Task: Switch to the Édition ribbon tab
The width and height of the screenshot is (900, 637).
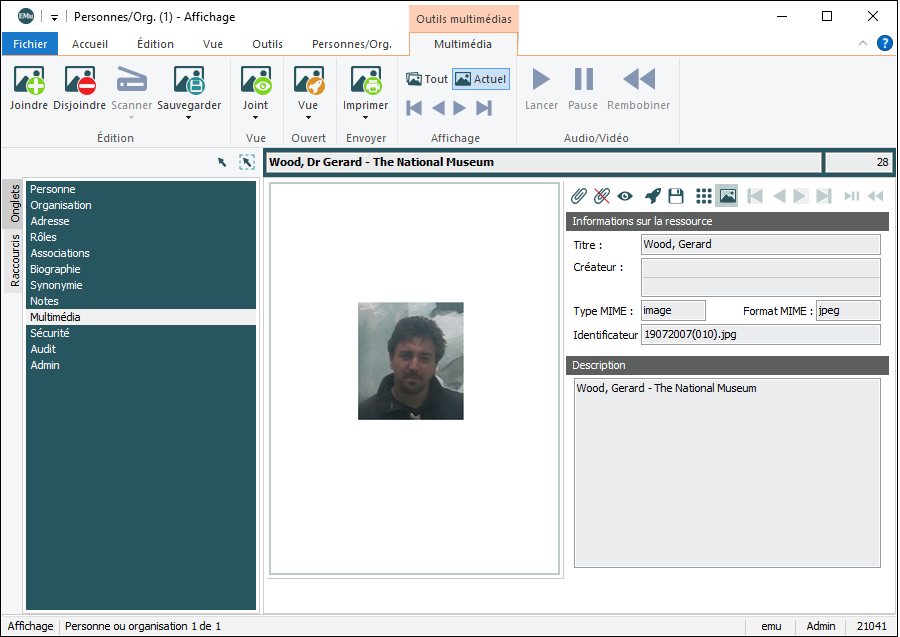Action: point(155,44)
